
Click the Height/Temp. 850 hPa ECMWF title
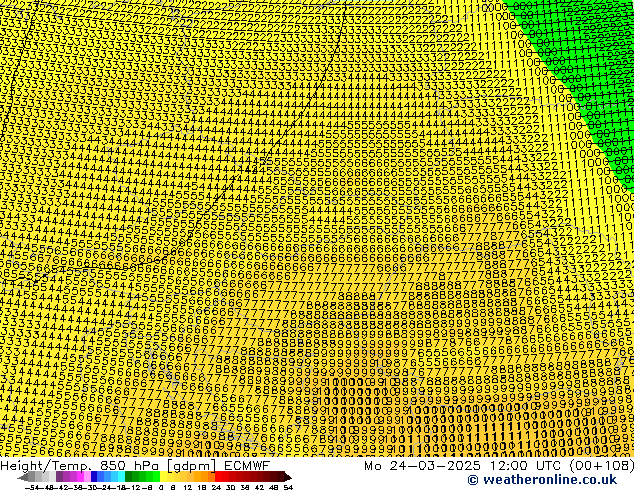[135, 465]
